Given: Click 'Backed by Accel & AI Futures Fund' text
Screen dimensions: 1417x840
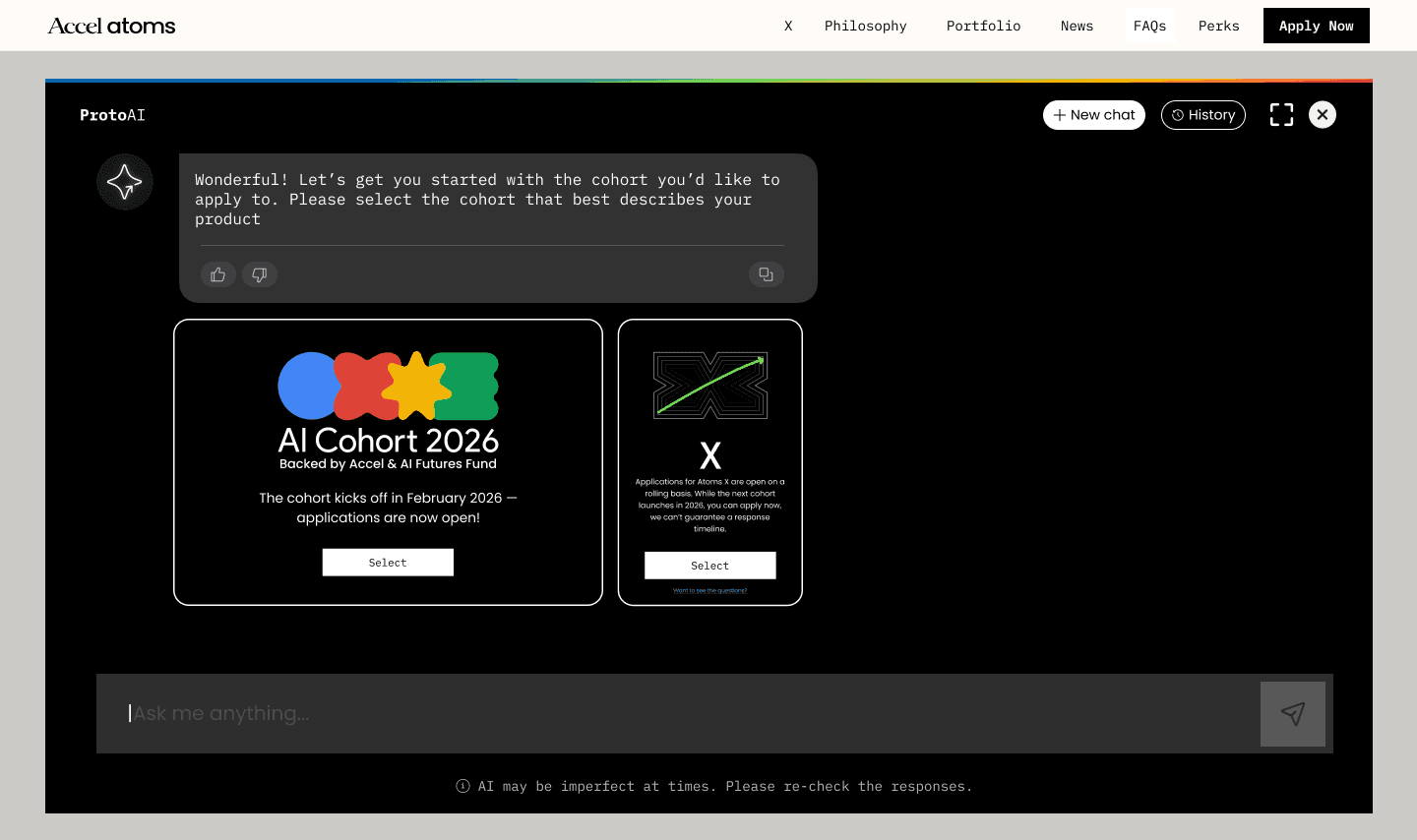Looking at the screenshot, I should pyautogui.click(x=388, y=464).
